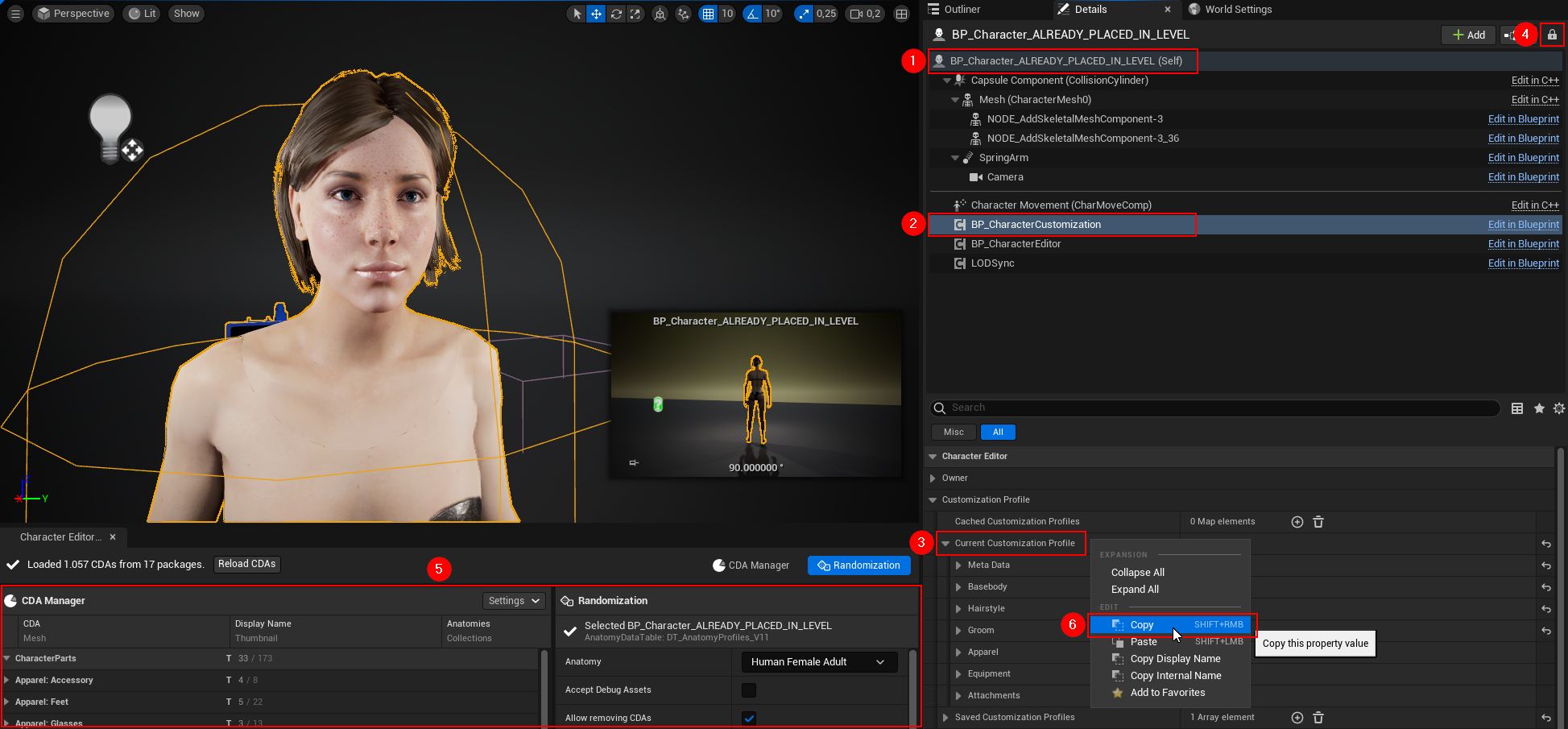This screenshot has width=1568, height=729.
Task: Toggle grid snapping icon in viewport toolbar
Action: (708, 14)
